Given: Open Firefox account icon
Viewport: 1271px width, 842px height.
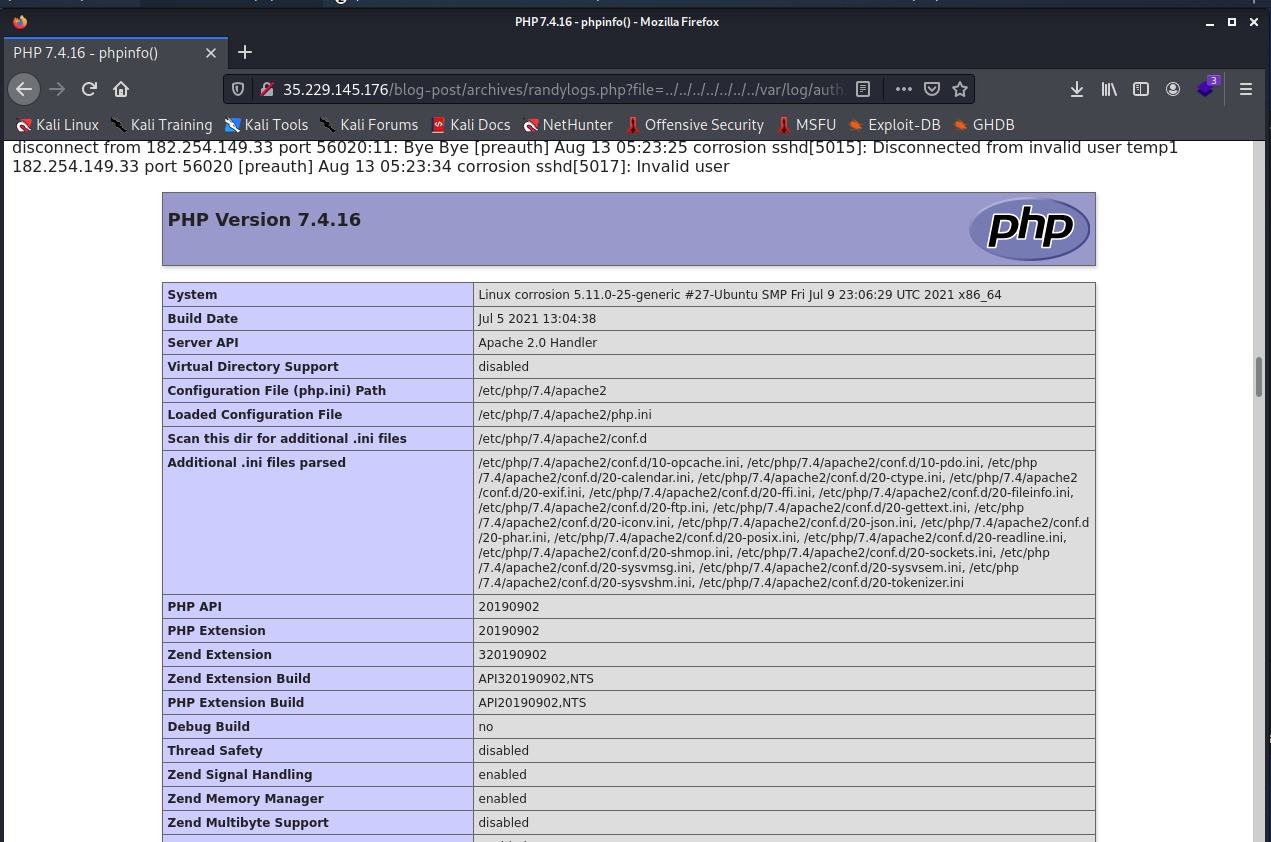Looking at the screenshot, I should (x=1173, y=89).
